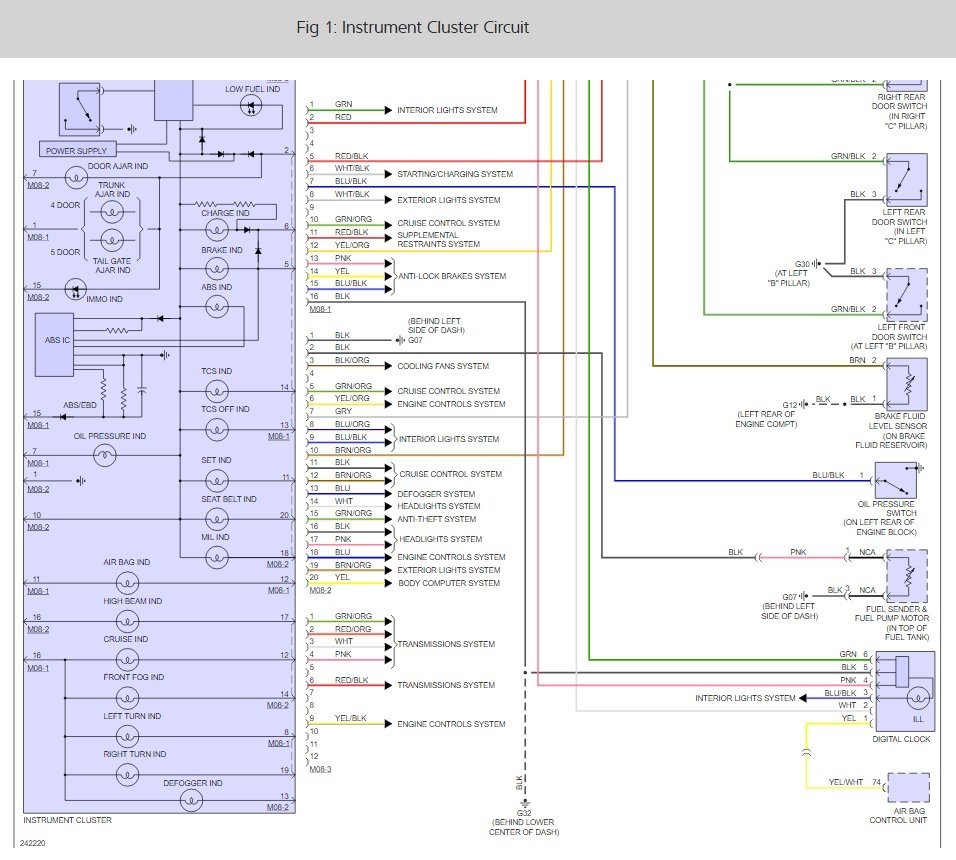Click the TCS OFF IND lamp symbol
Image resolution: width=956 pixels, height=860 pixels.
pyautogui.click(x=216, y=429)
